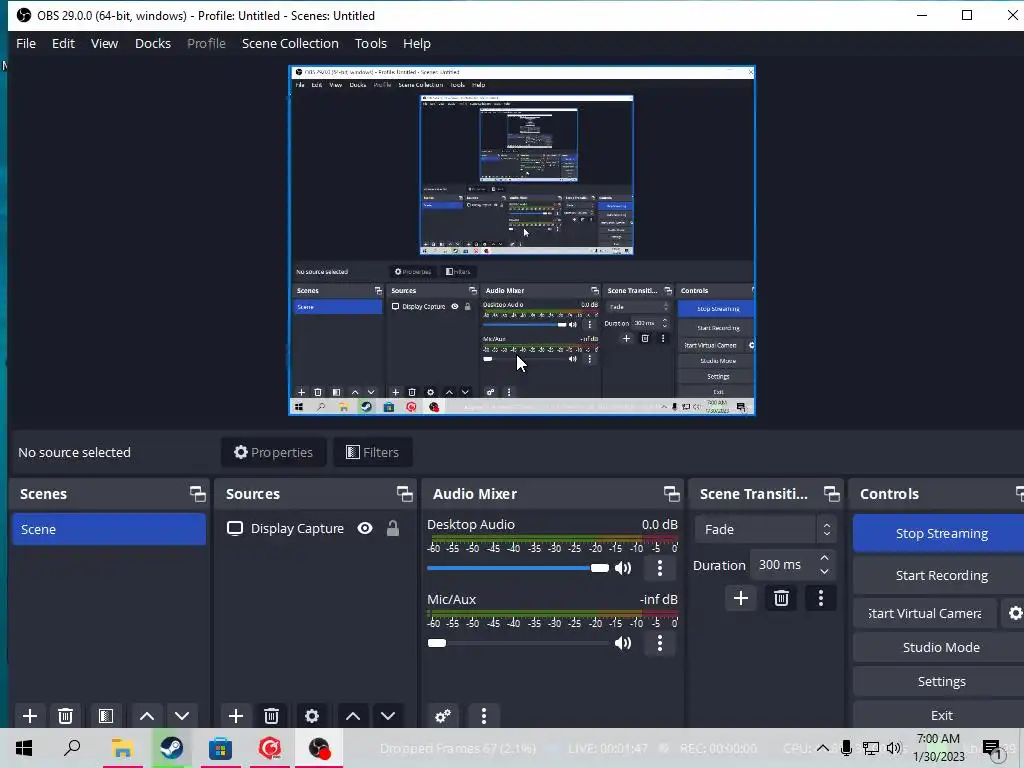Click Stop Streaming button
The image size is (1024, 768).
coord(940,534)
